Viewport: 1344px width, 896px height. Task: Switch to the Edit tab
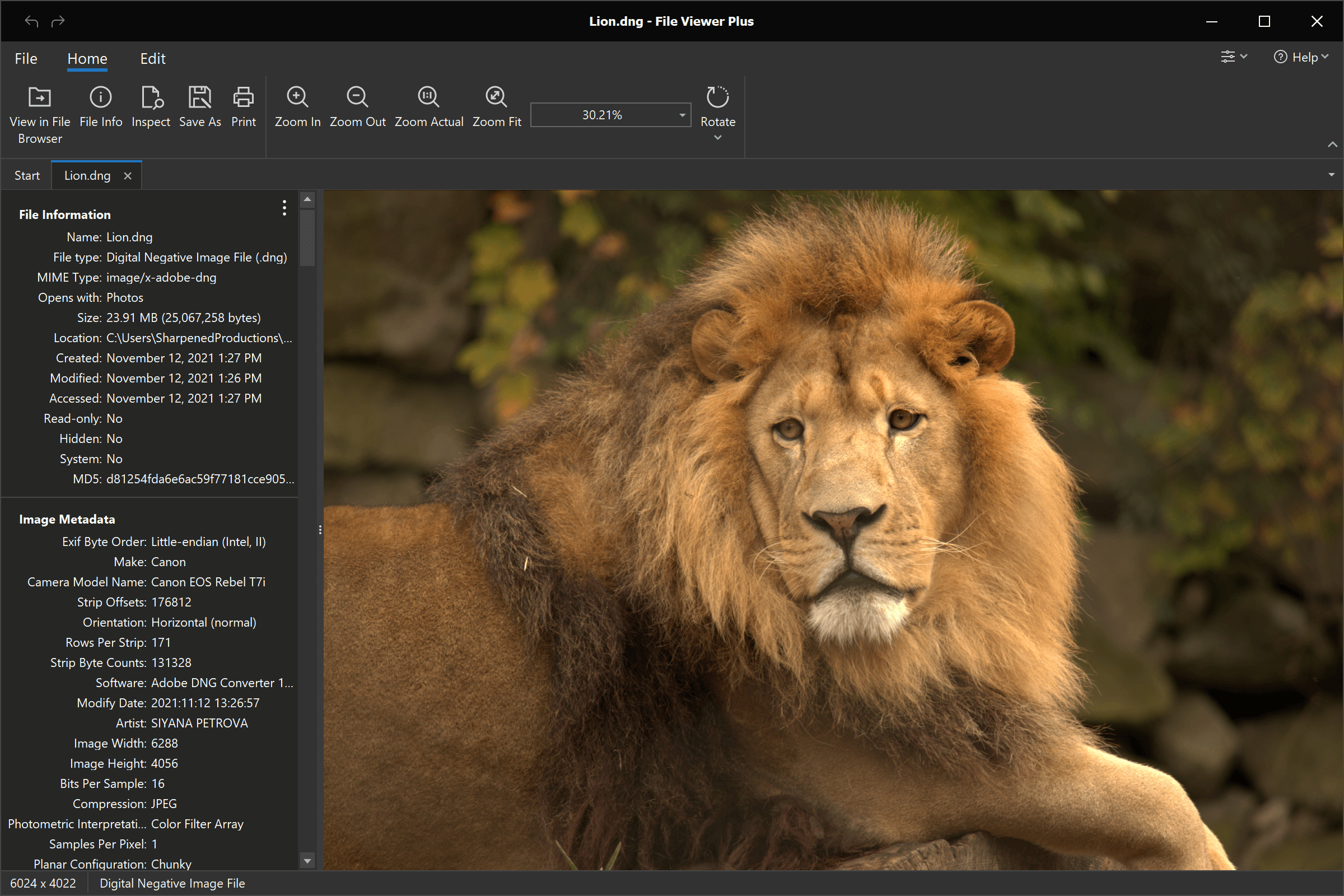click(x=152, y=58)
